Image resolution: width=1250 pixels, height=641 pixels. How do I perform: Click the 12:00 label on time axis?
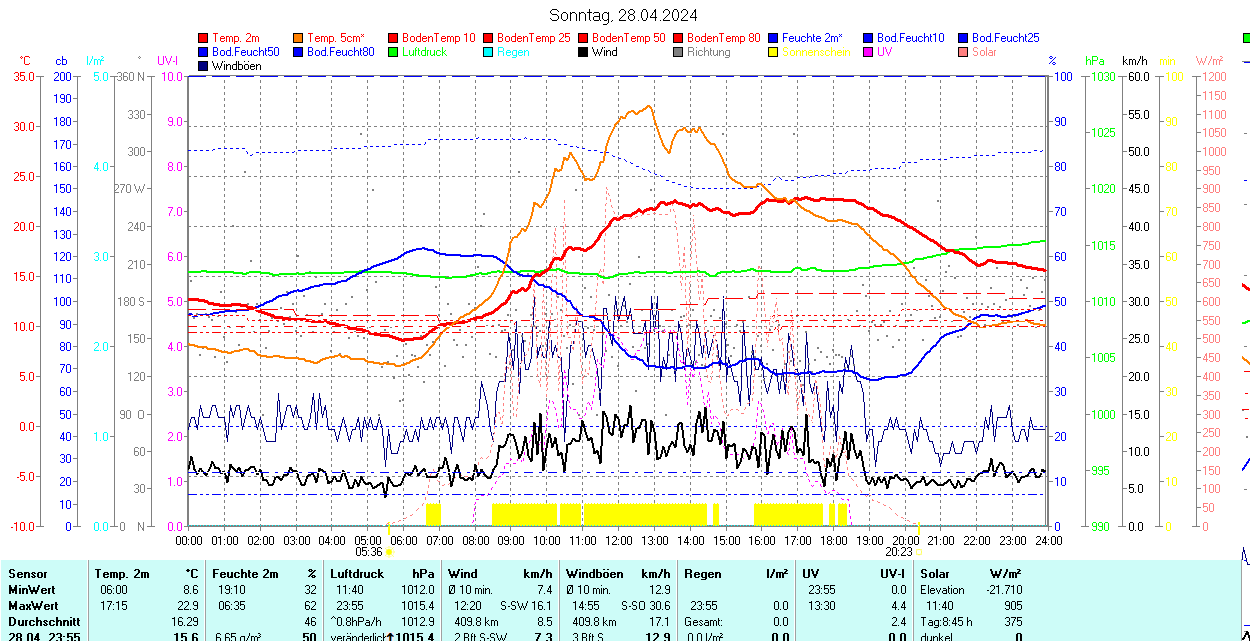618,540
